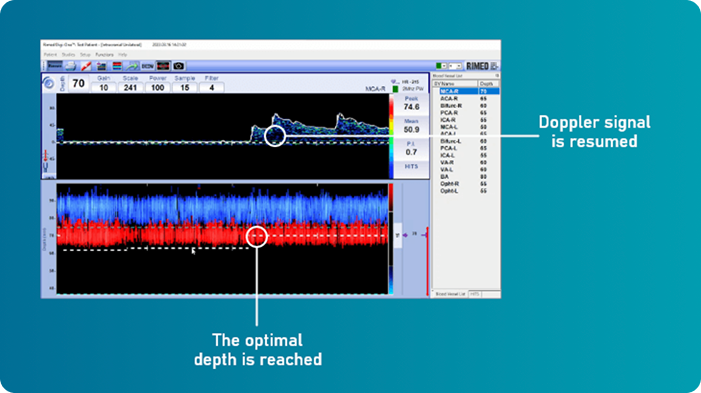Open the red-blue striped M-mode icon
701x393 pixels.
tap(117, 66)
